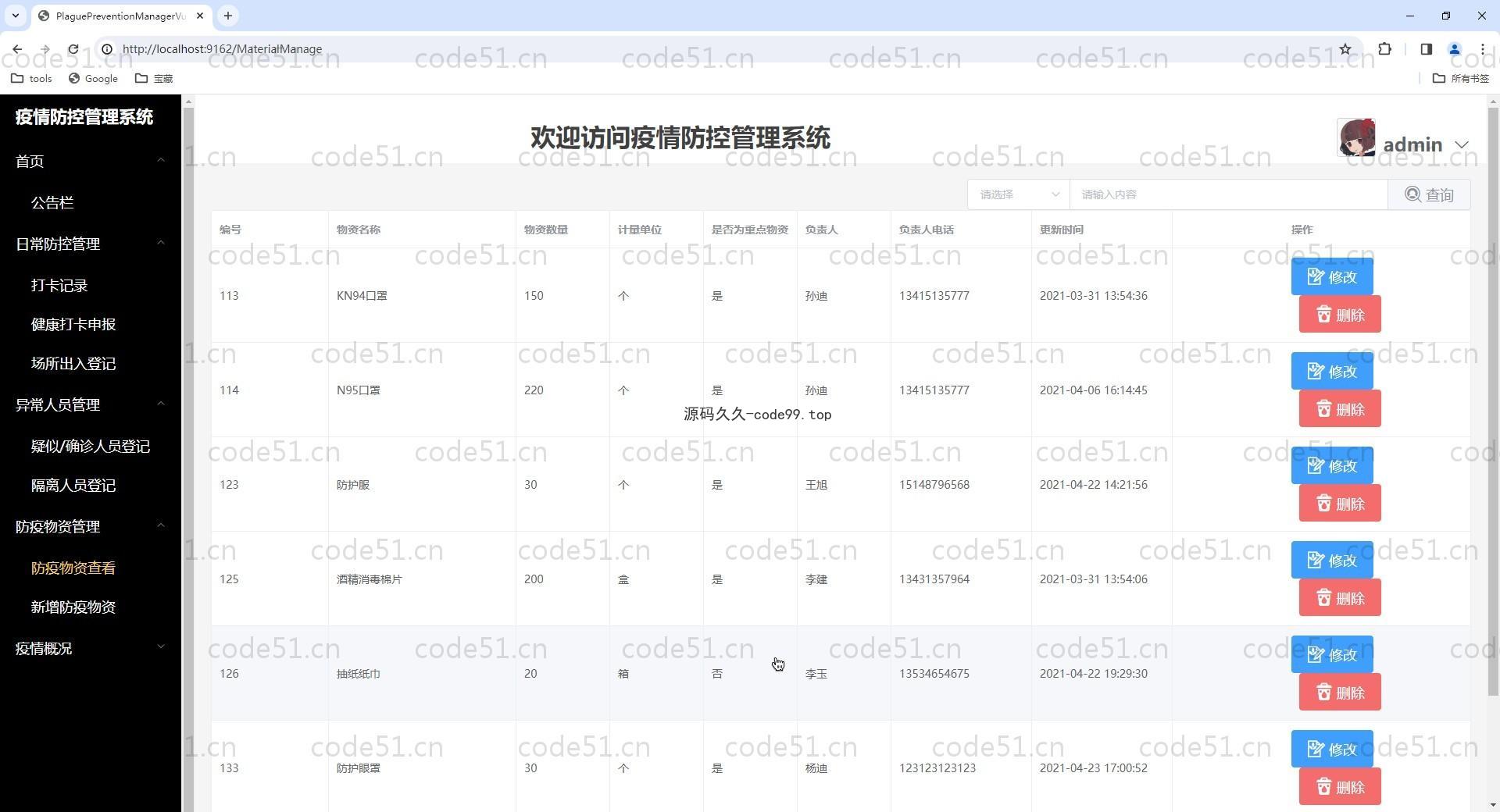
Task: Toggle the browser side panel icon
Action: coord(1426,49)
